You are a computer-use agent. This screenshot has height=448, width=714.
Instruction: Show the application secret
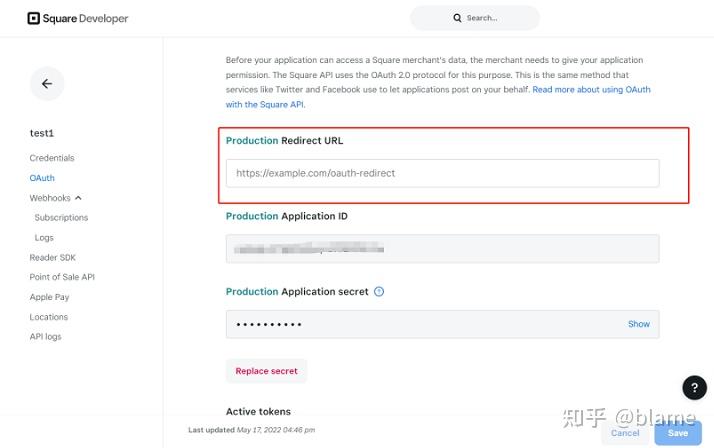click(638, 324)
